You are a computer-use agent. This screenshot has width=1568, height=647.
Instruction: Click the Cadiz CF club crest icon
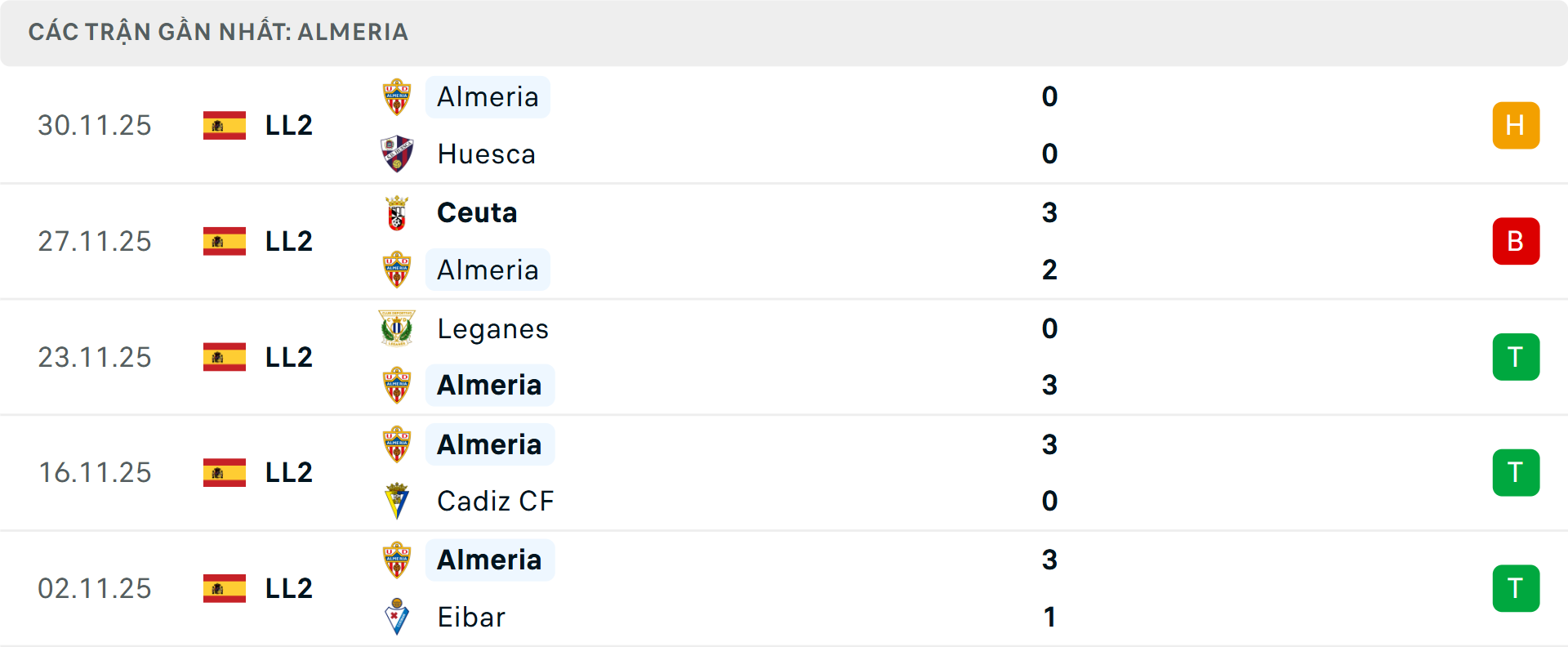(397, 501)
